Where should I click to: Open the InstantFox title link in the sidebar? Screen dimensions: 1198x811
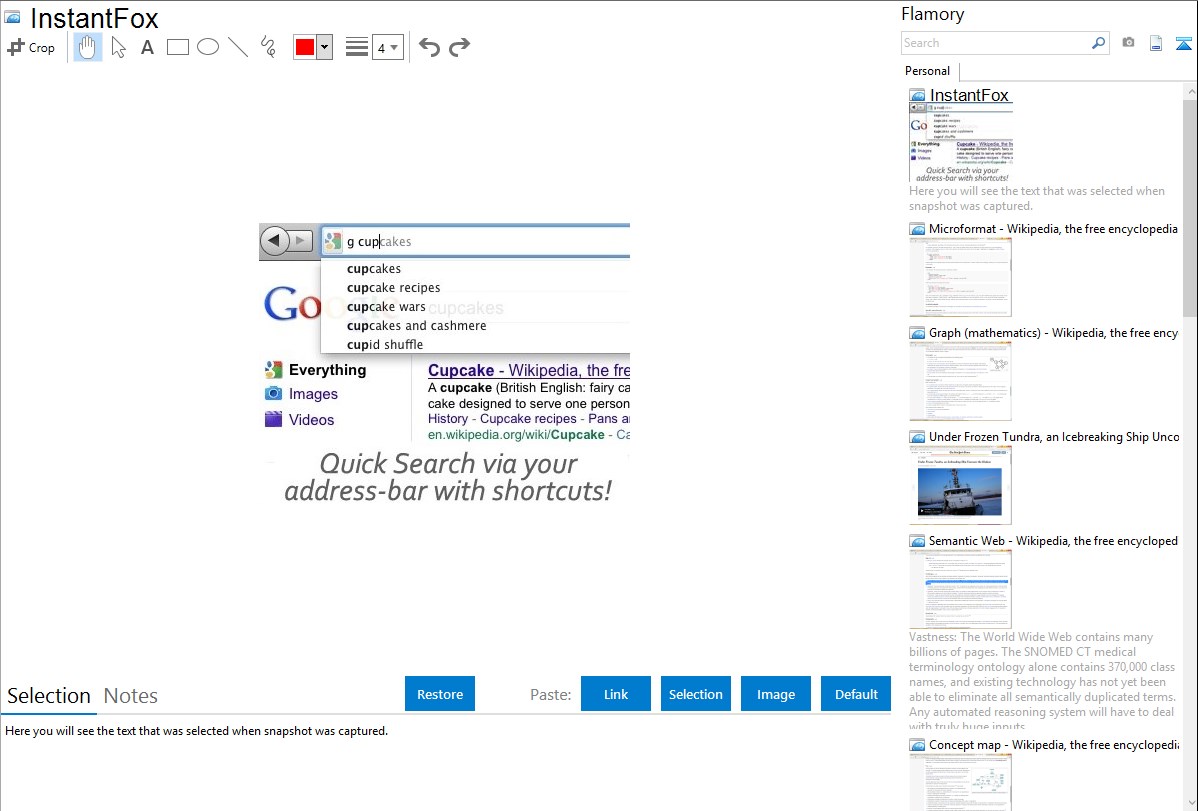pos(969,96)
